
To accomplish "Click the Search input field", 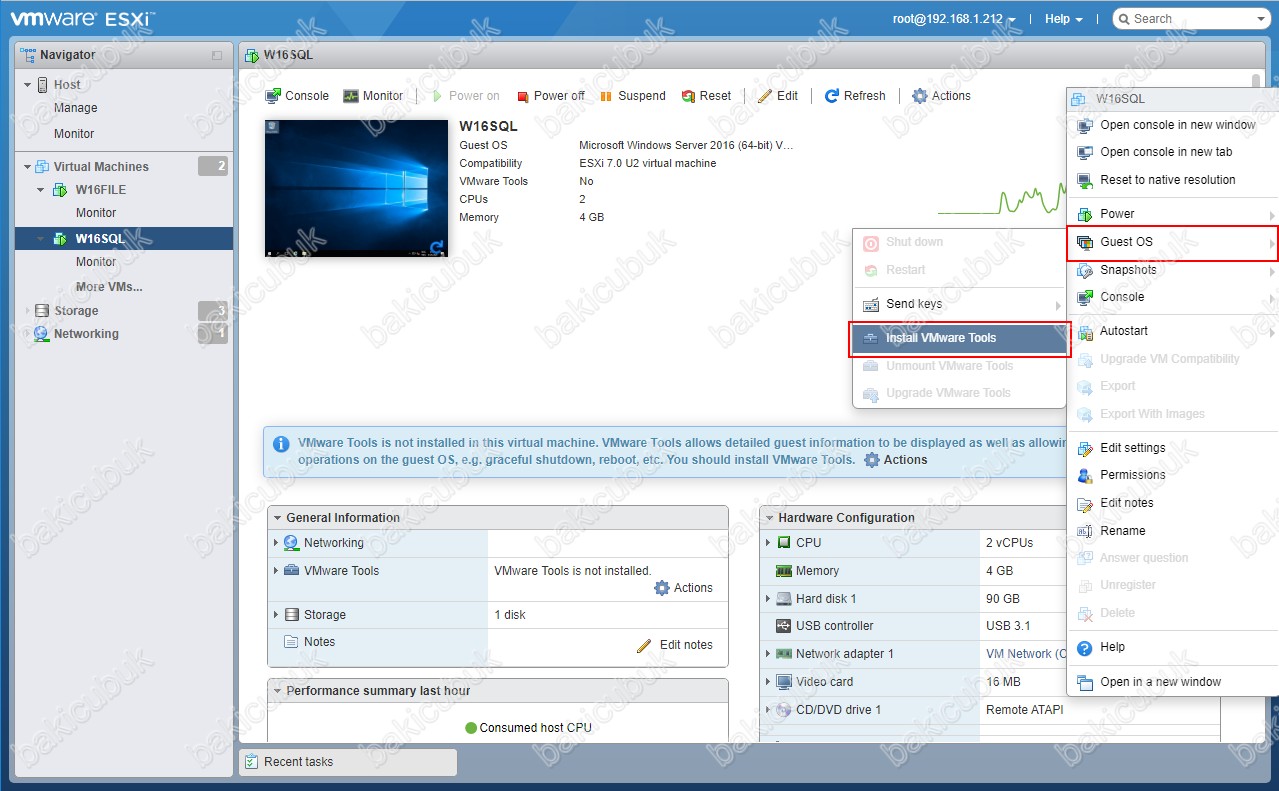I will point(1192,19).
